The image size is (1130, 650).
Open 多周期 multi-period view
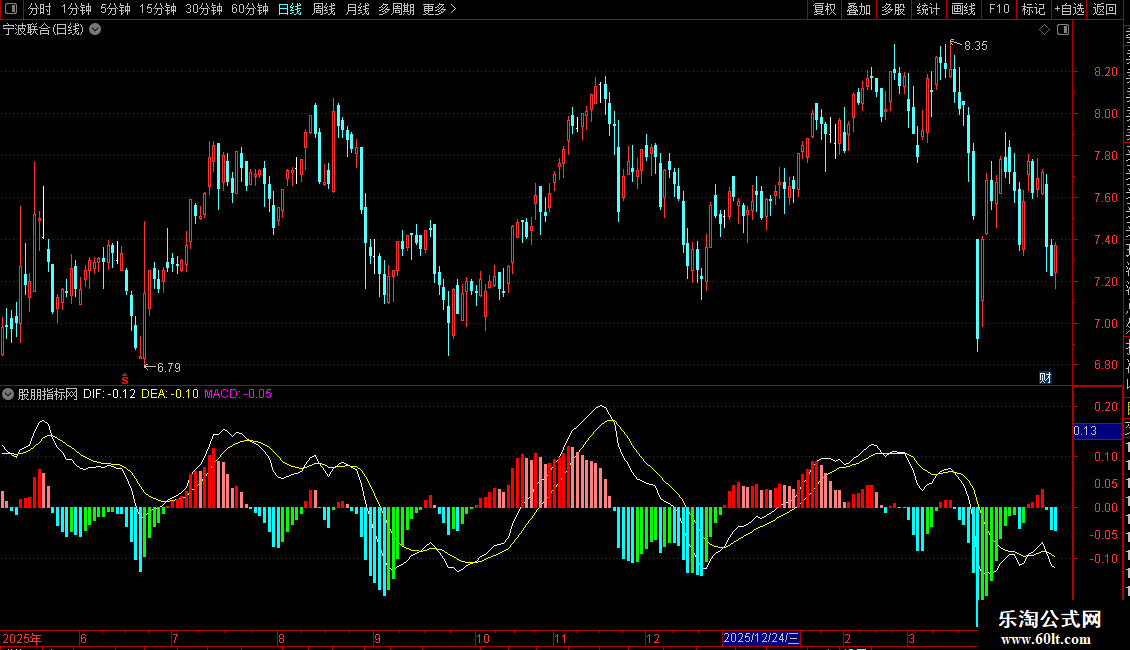coord(396,9)
